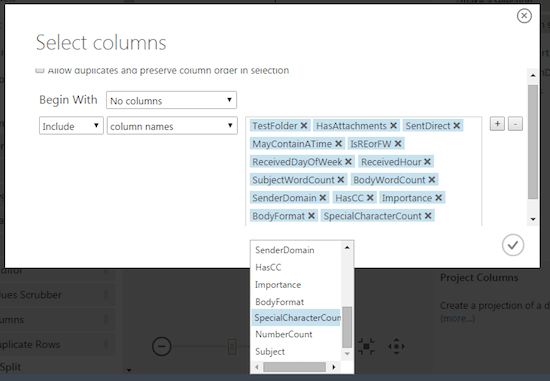Click the TestFolder tag label
This screenshot has width=550, height=381.
[x=275, y=126]
